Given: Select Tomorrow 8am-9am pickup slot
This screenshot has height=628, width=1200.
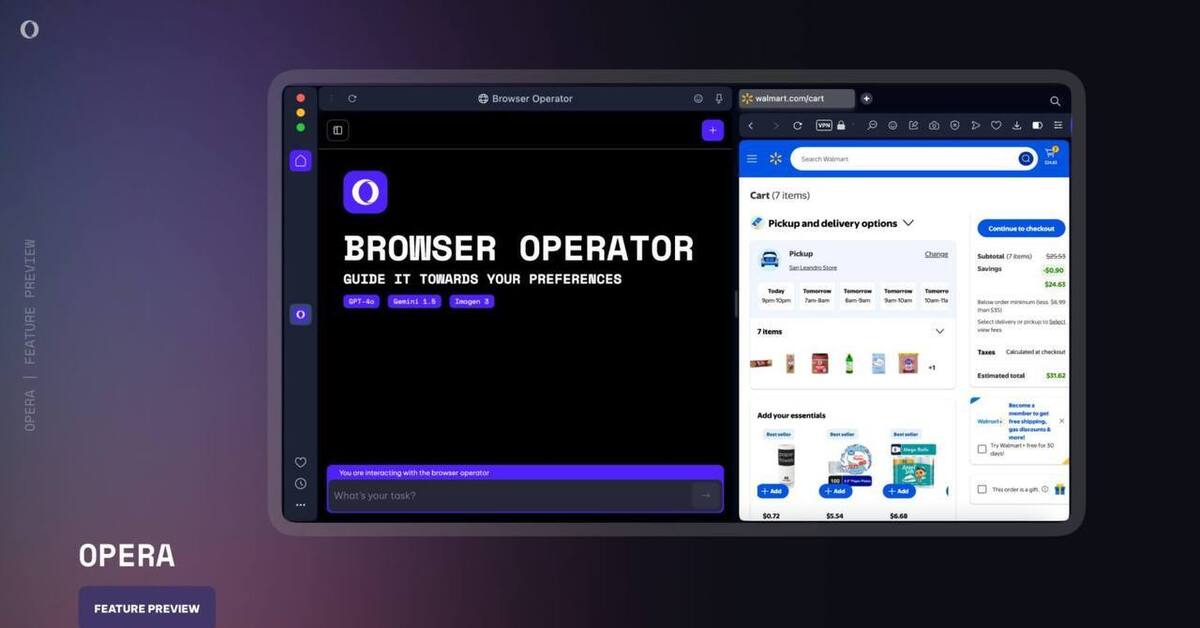Looking at the screenshot, I should [857, 295].
